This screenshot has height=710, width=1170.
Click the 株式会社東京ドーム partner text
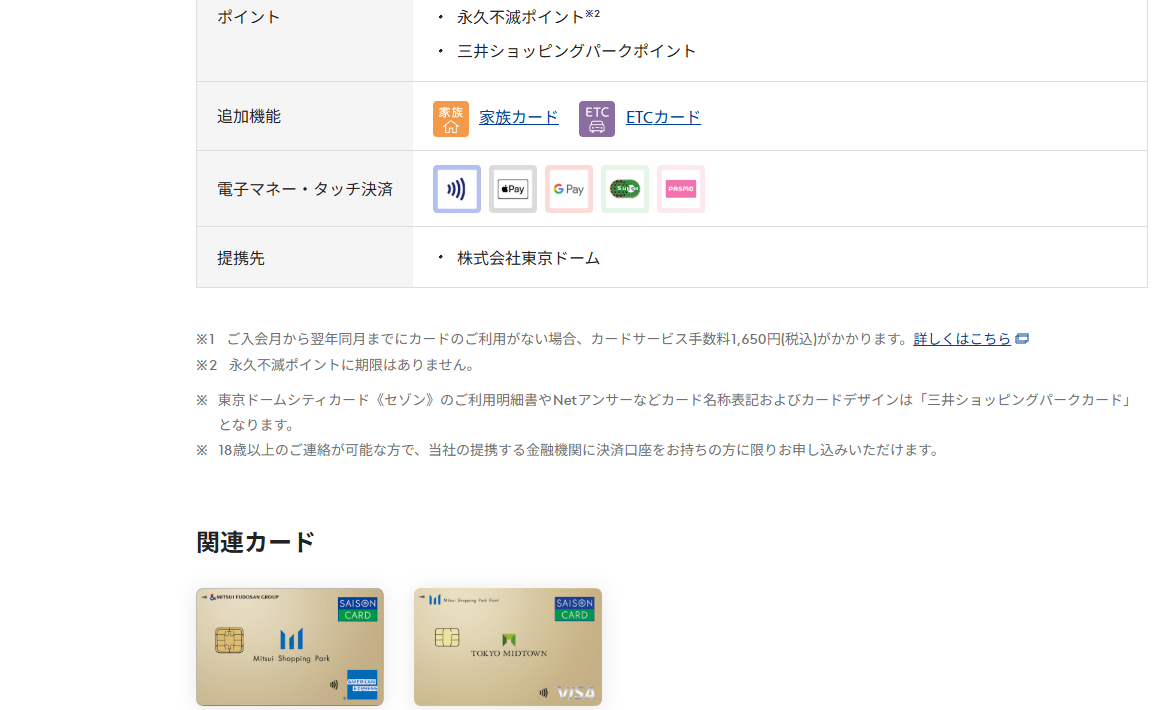[x=528, y=258]
